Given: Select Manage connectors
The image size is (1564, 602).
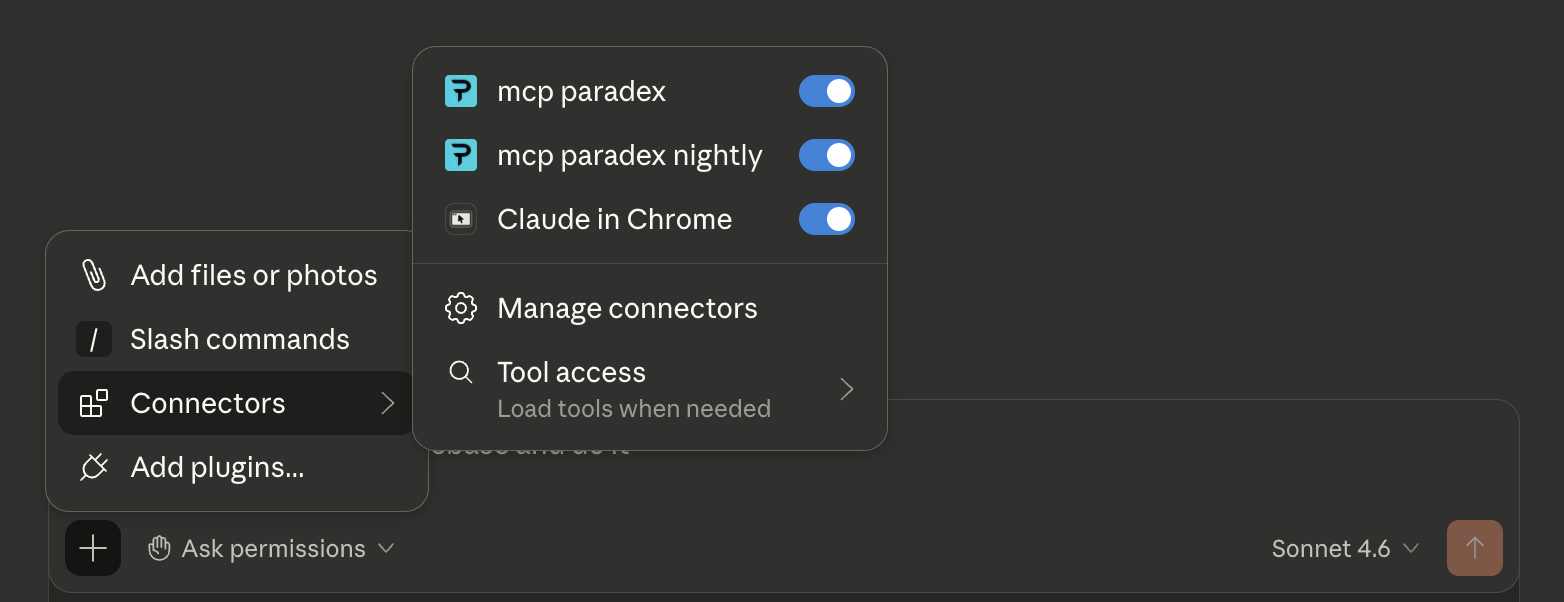Looking at the screenshot, I should [627, 307].
